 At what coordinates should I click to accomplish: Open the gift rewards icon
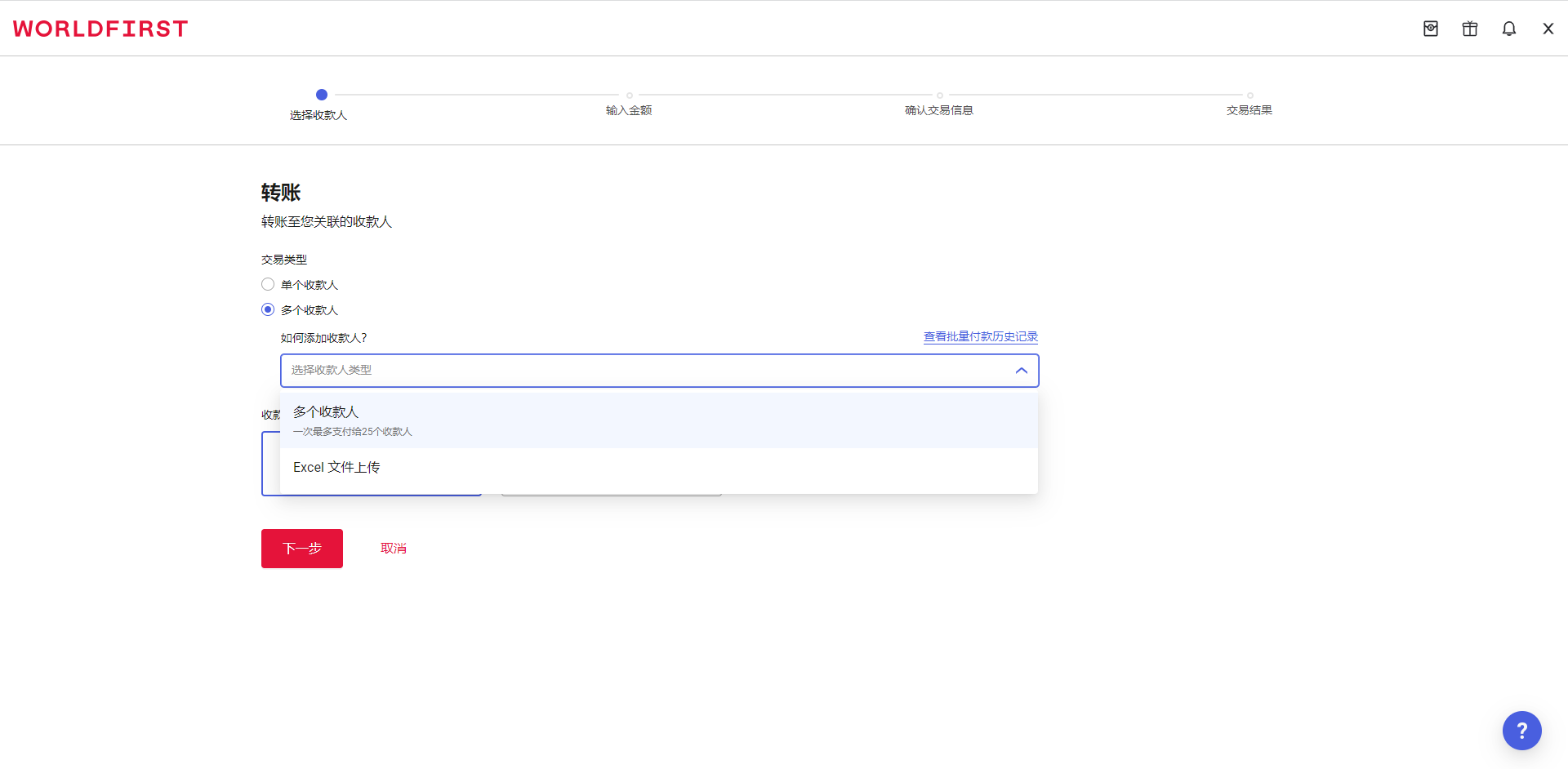[1470, 29]
